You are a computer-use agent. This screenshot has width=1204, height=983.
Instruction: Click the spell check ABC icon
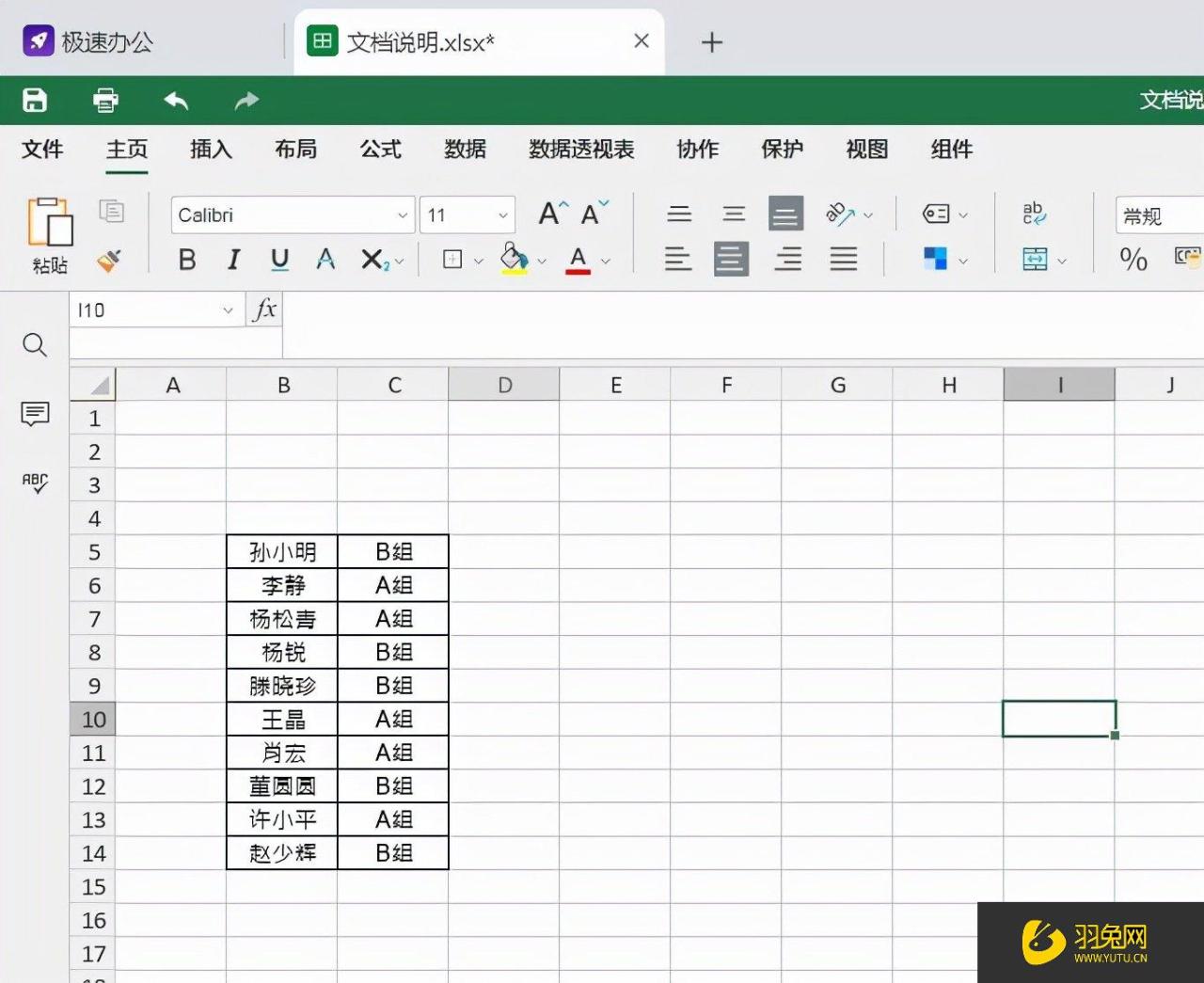click(35, 483)
